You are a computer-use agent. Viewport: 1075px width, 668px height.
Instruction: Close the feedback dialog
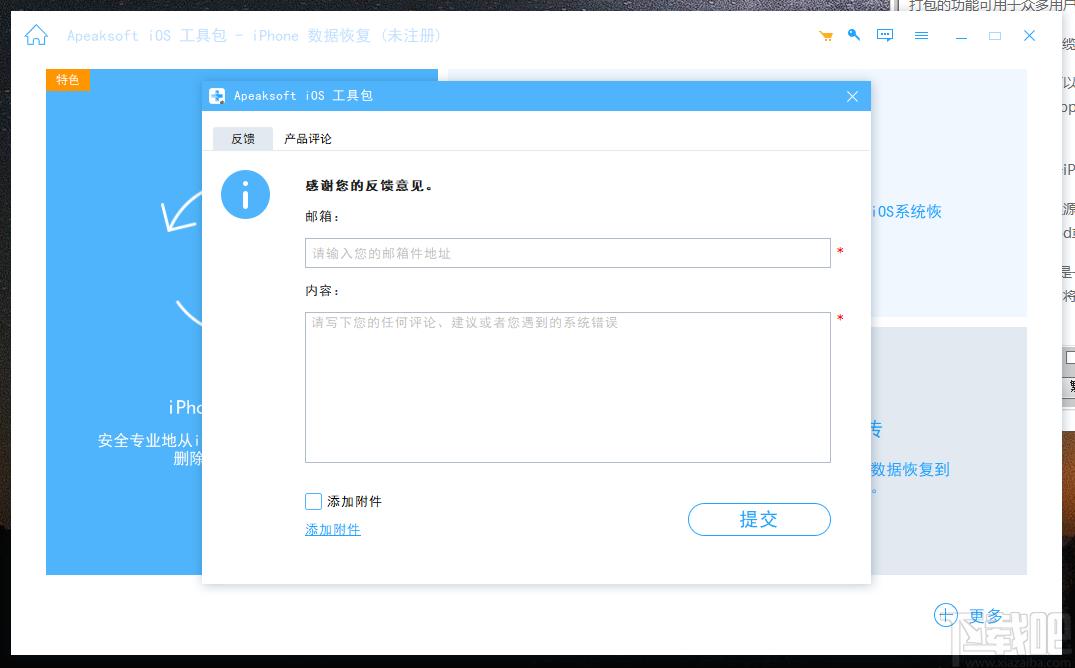[852, 96]
